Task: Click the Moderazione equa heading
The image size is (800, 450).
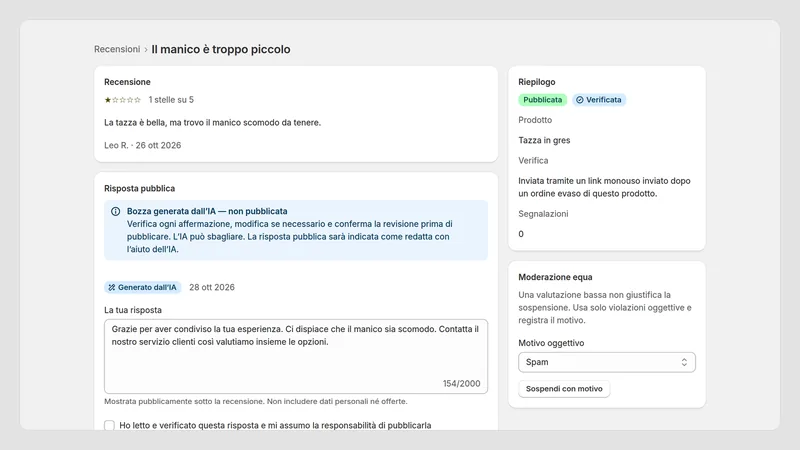Action: pyautogui.click(x=555, y=277)
